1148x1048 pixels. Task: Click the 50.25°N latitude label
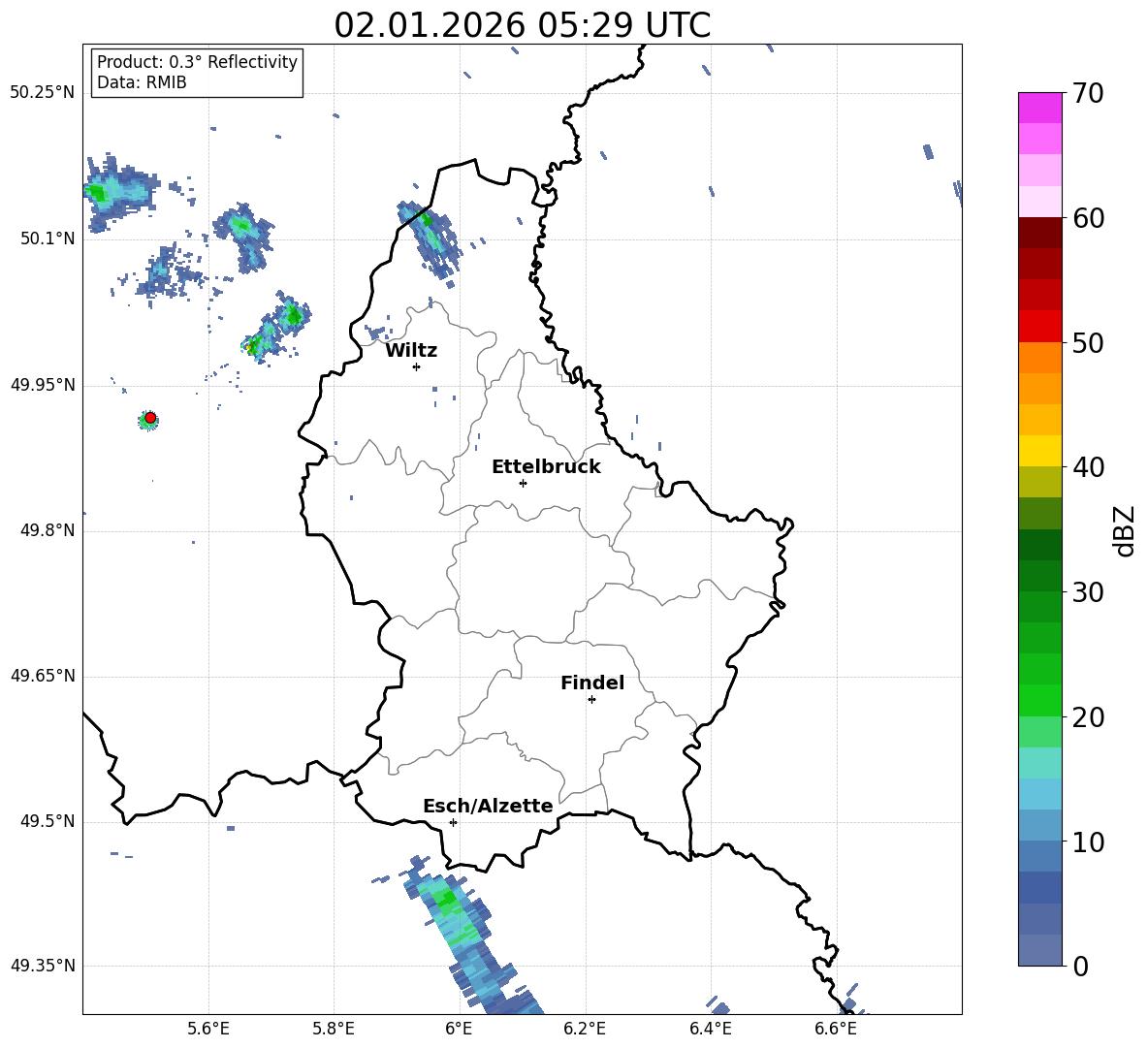pos(42,93)
